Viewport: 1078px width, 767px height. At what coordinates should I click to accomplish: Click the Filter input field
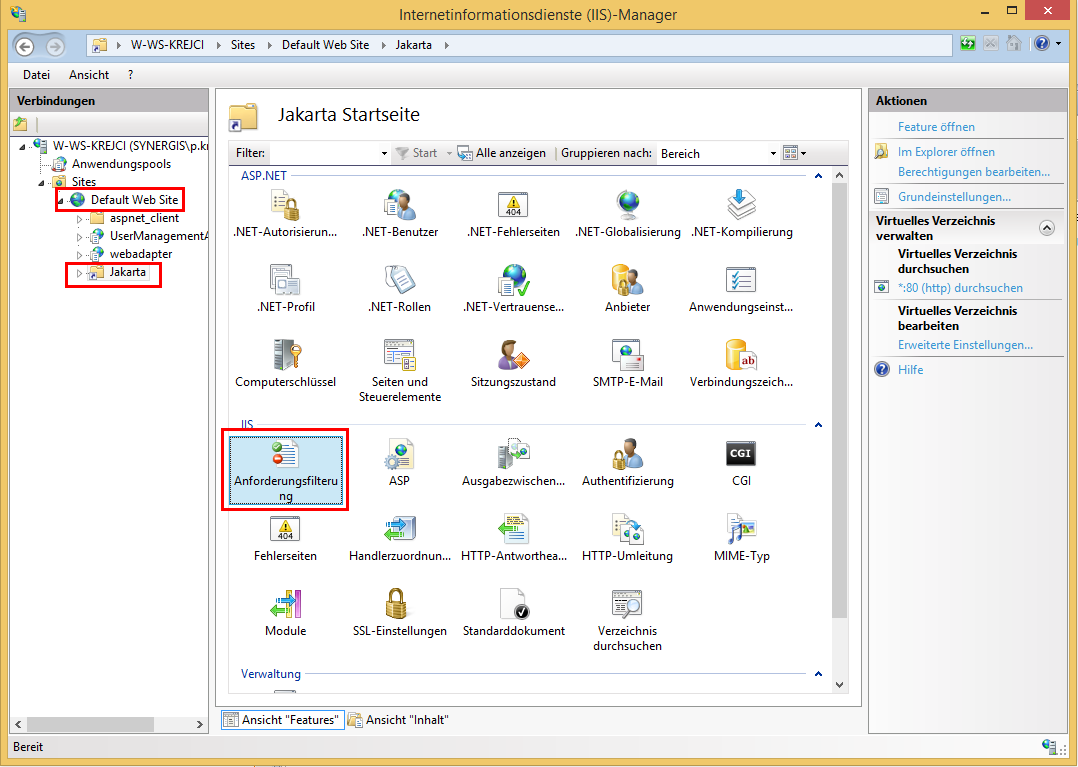(324, 154)
